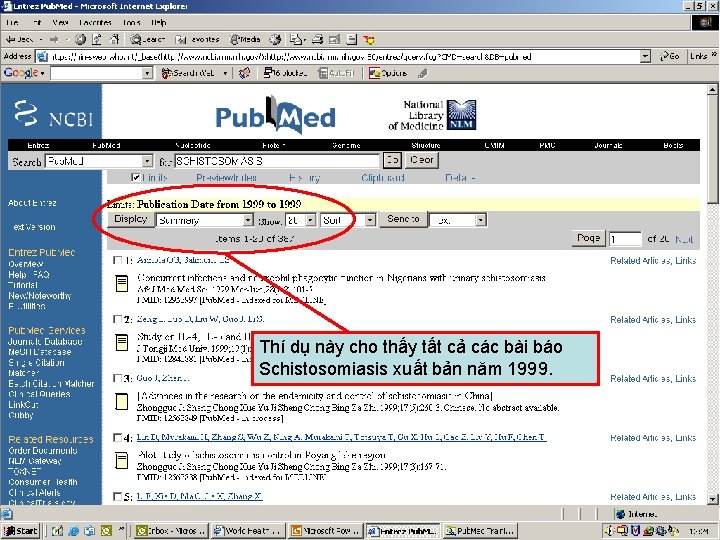Check the box for result 3
Screen dimensions: 720x540
(x=118, y=378)
